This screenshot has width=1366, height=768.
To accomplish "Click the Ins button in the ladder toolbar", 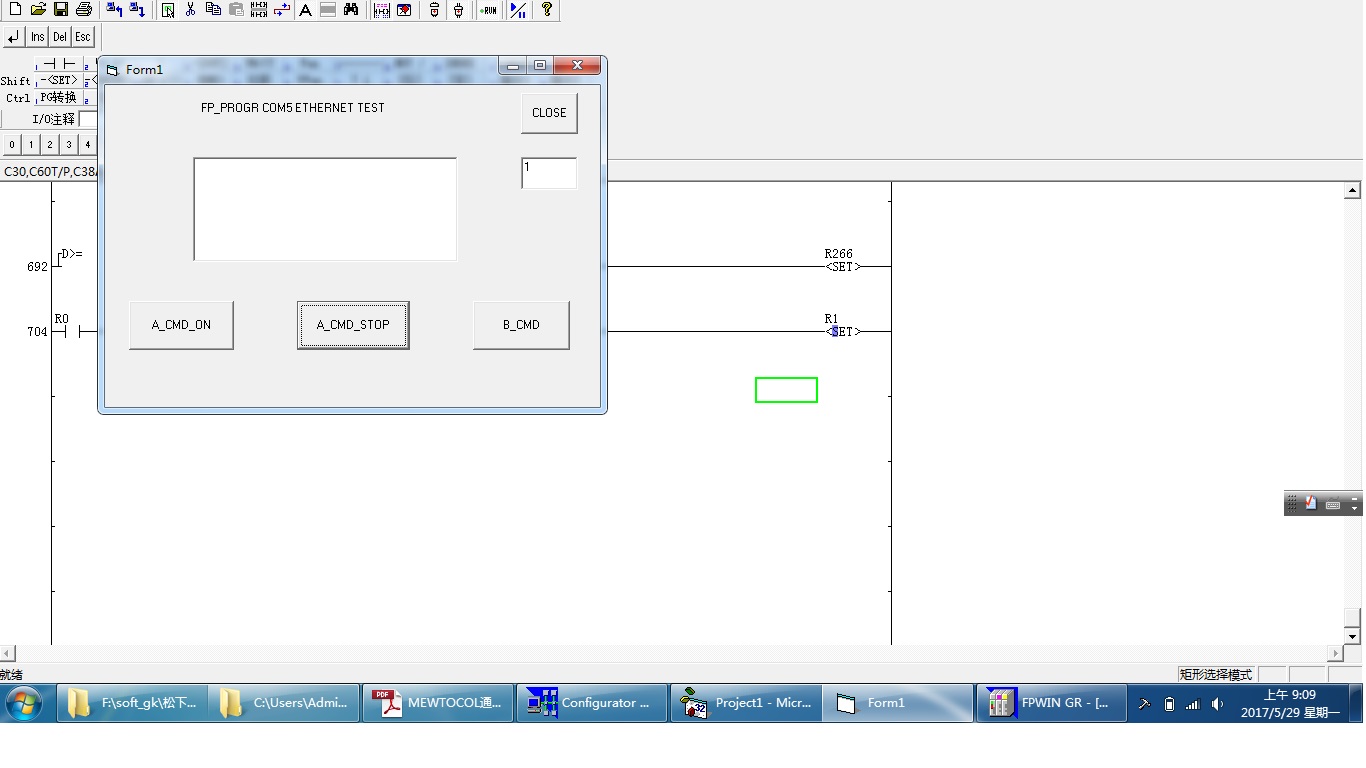I will [x=37, y=37].
